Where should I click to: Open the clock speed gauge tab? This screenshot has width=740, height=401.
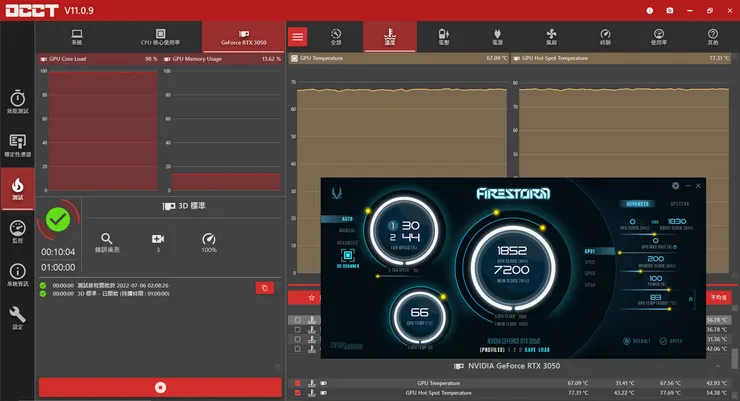click(x=605, y=36)
